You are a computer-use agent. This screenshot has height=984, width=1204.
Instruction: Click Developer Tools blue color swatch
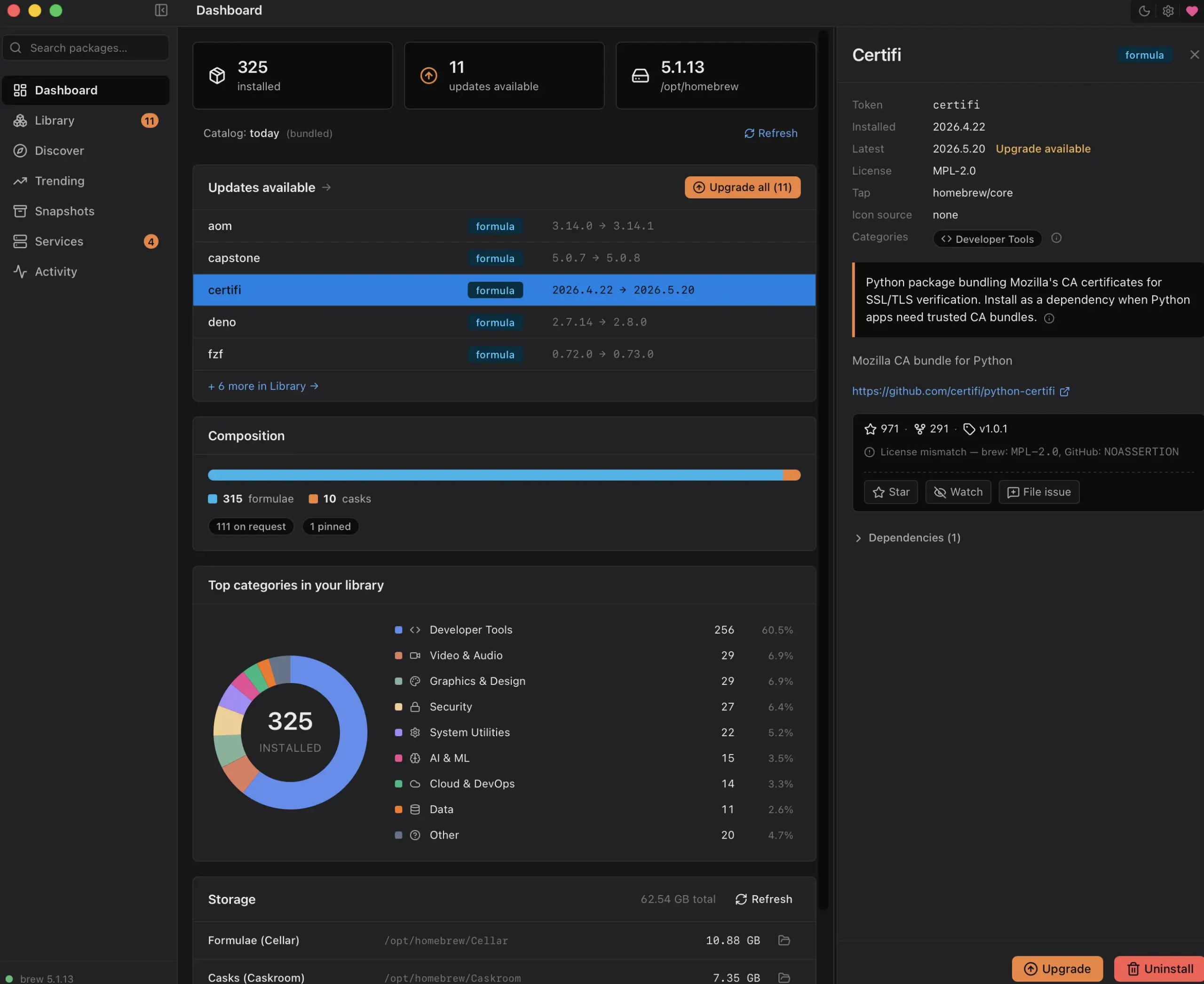[398, 630]
